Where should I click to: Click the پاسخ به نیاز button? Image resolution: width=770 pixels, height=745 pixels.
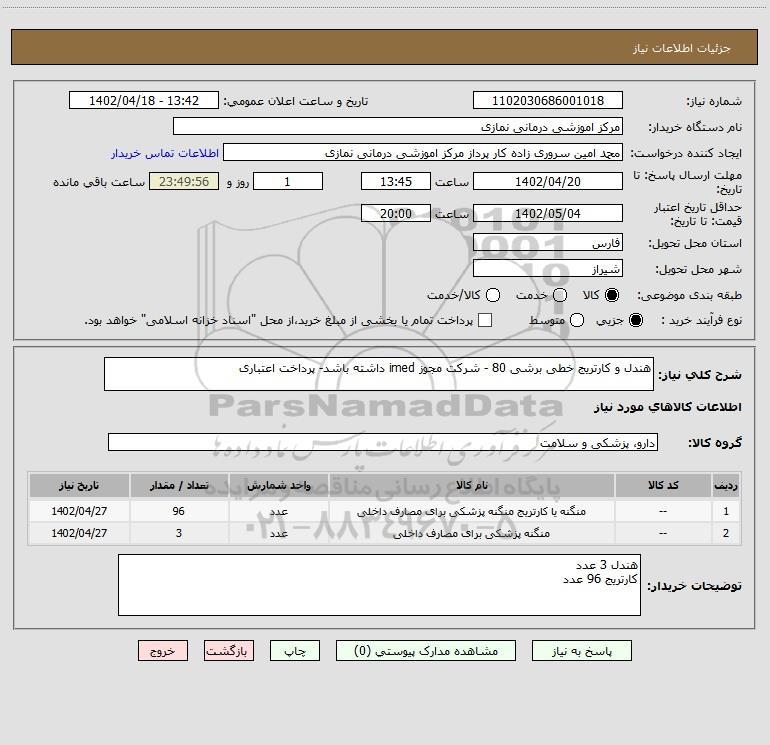coord(582,651)
